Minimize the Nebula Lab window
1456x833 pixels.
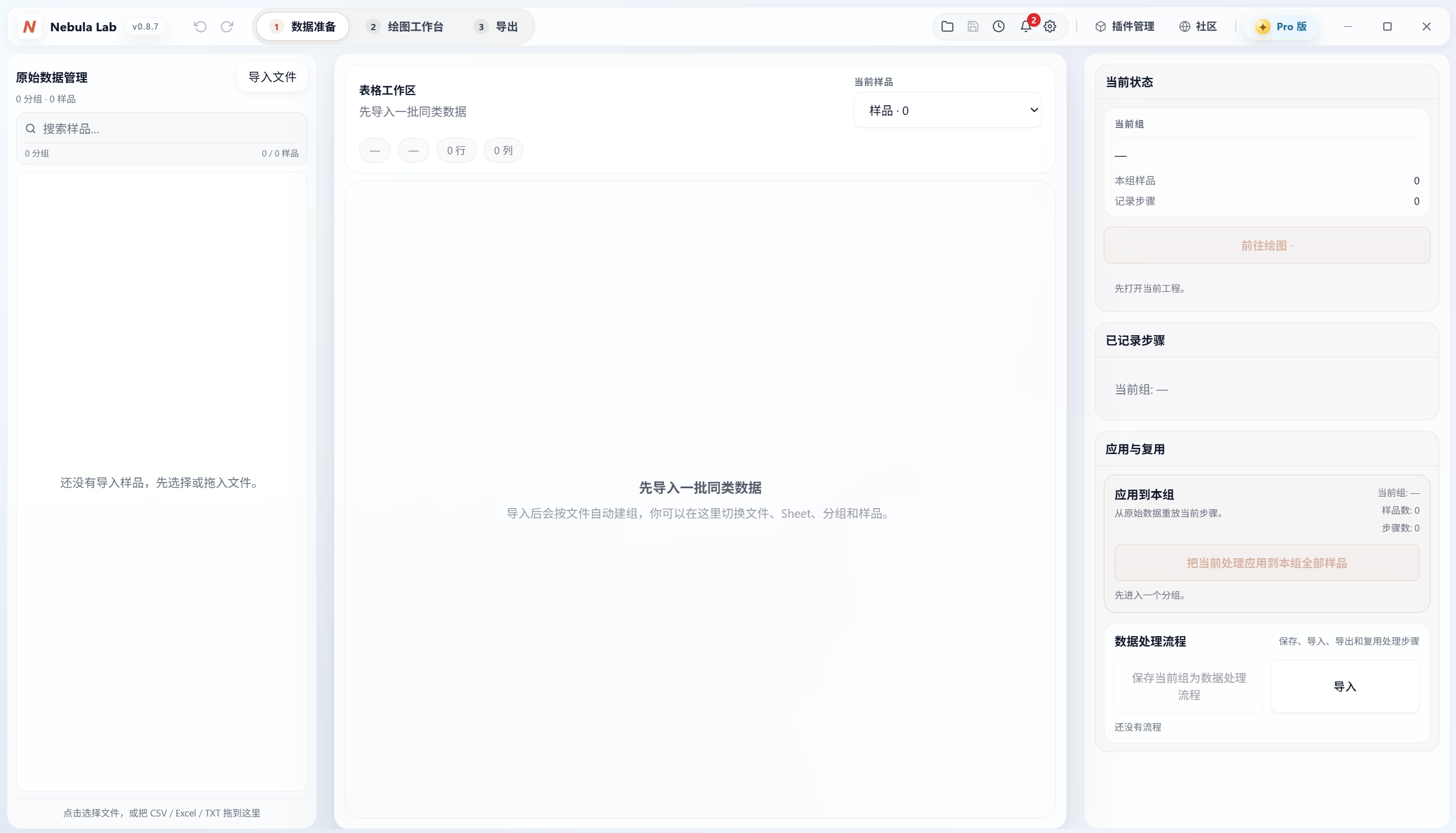(x=1348, y=26)
